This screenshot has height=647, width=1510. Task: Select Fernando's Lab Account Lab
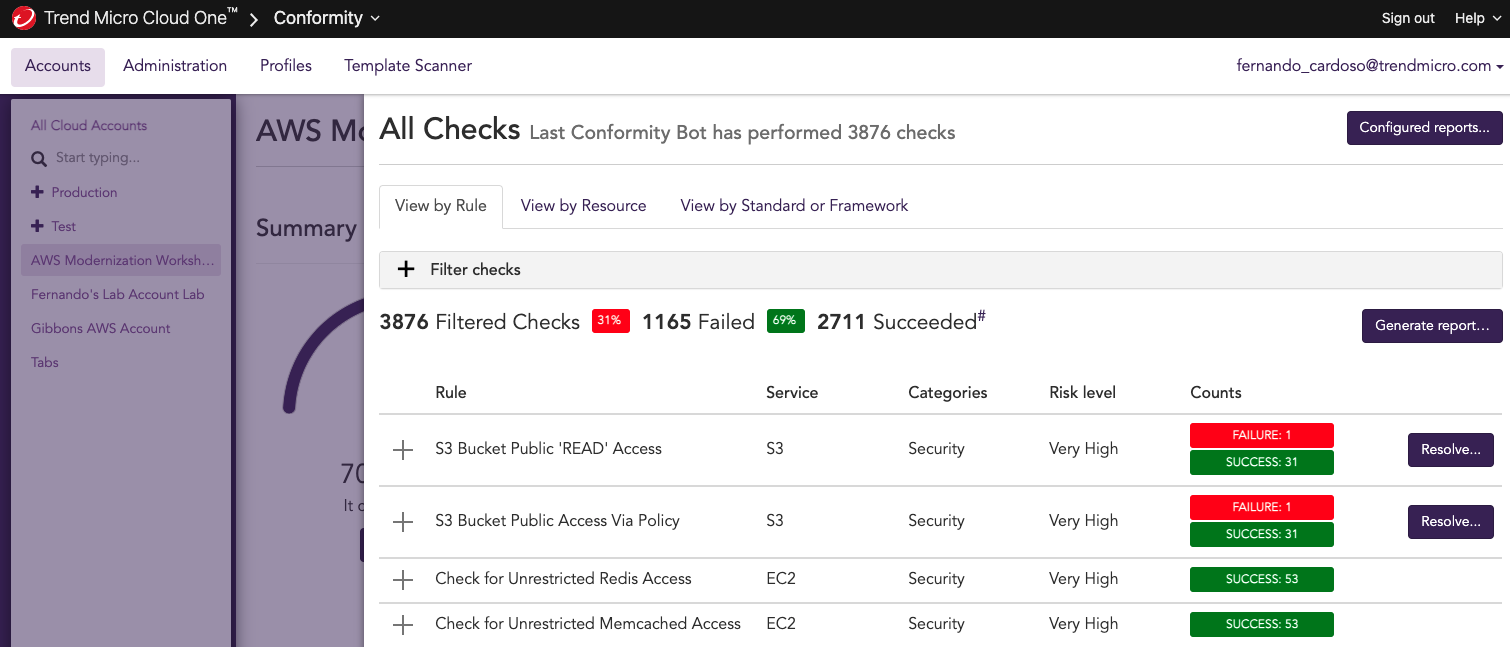(118, 295)
